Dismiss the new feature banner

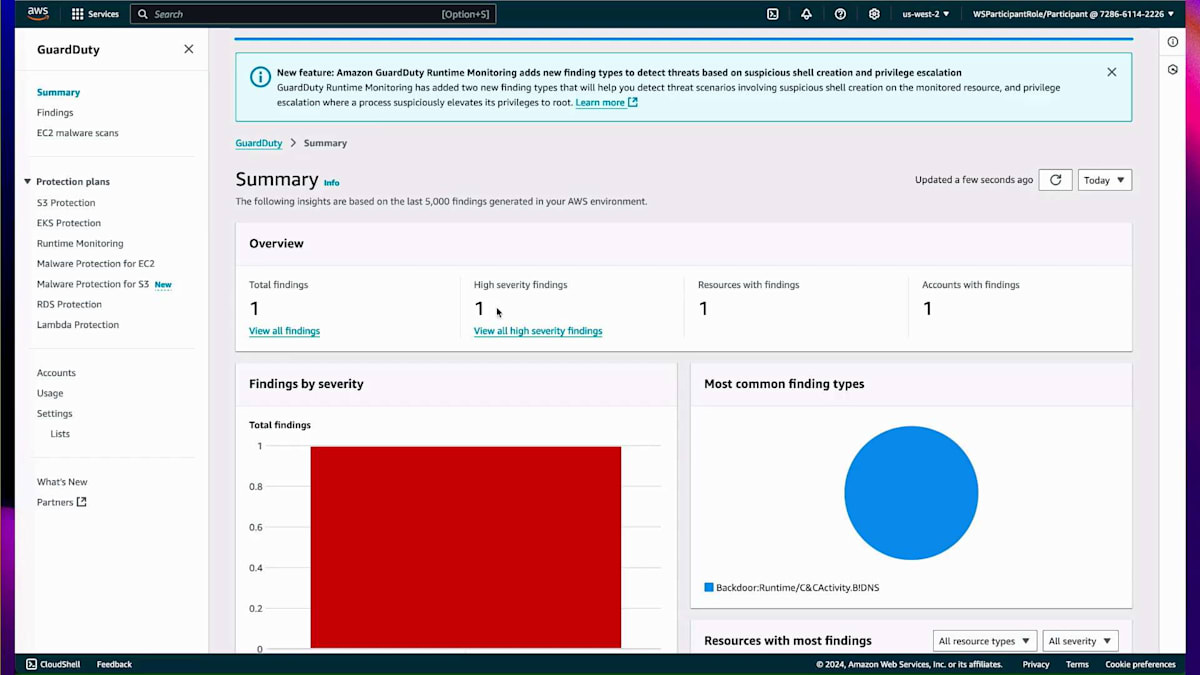tap(1112, 72)
